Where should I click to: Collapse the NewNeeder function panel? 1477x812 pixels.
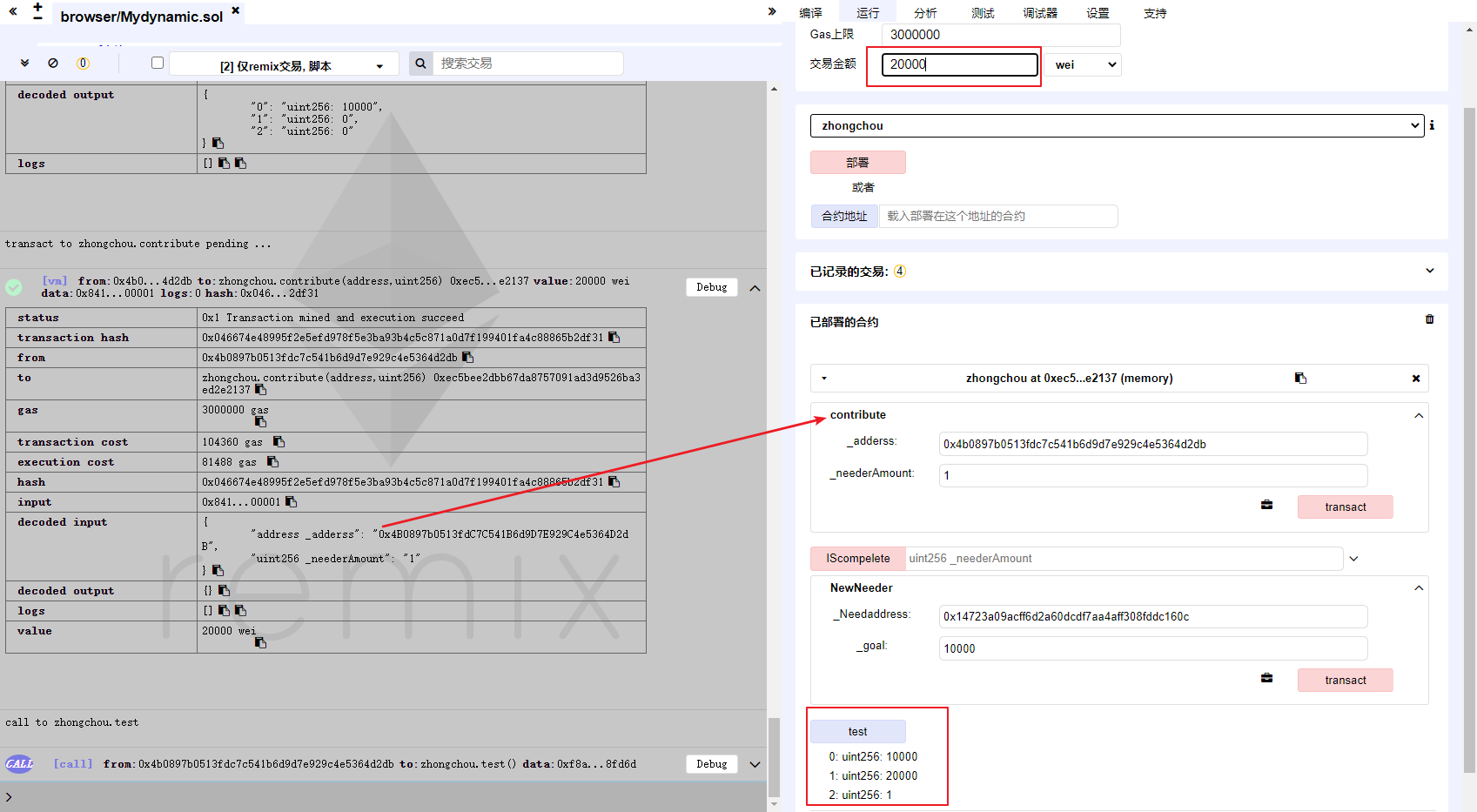pos(1419,588)
